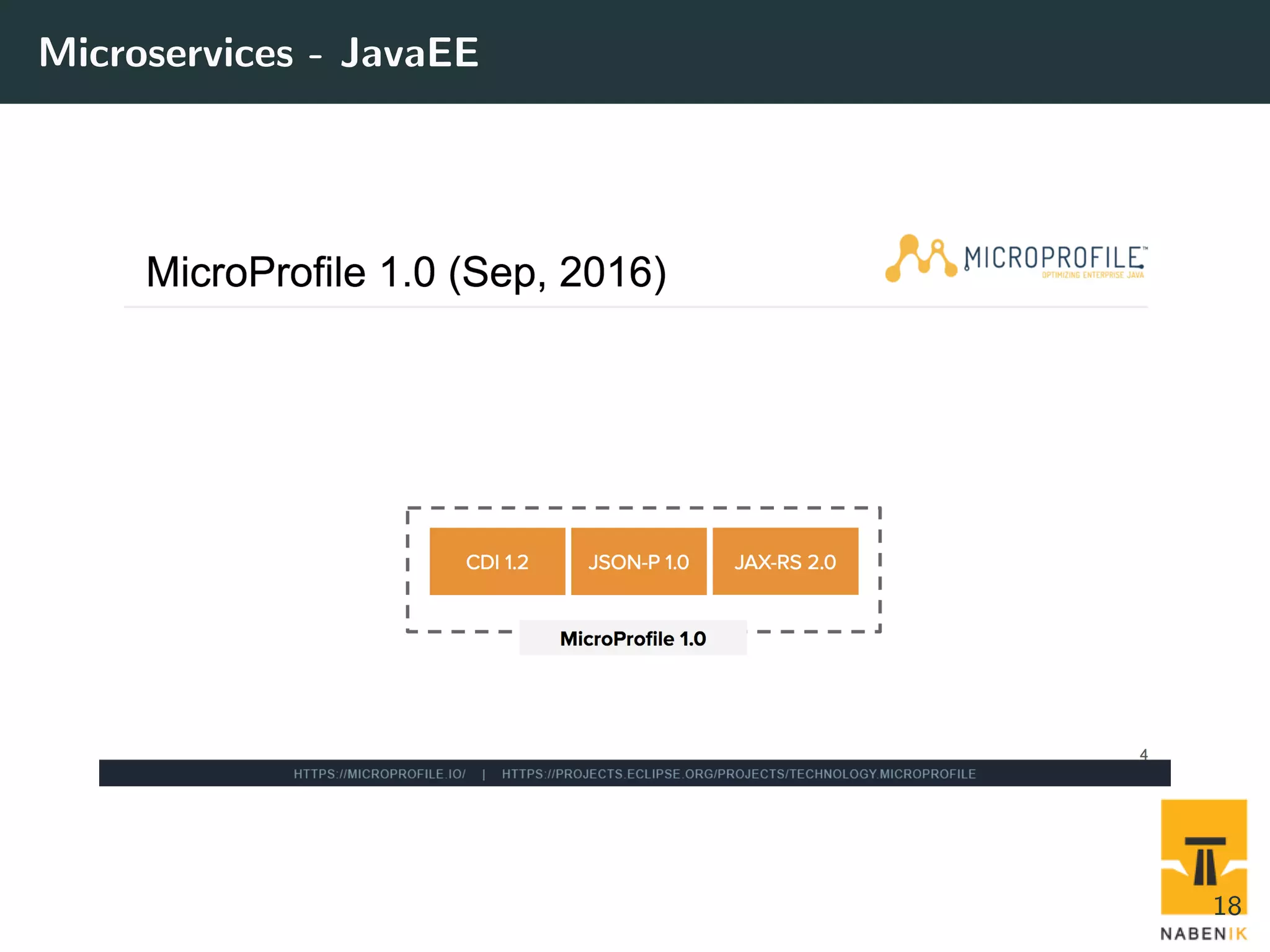Select the JAX-RS 2.0 orange box
Viewport: 1270px width, 952px height.
coord(784,562)
